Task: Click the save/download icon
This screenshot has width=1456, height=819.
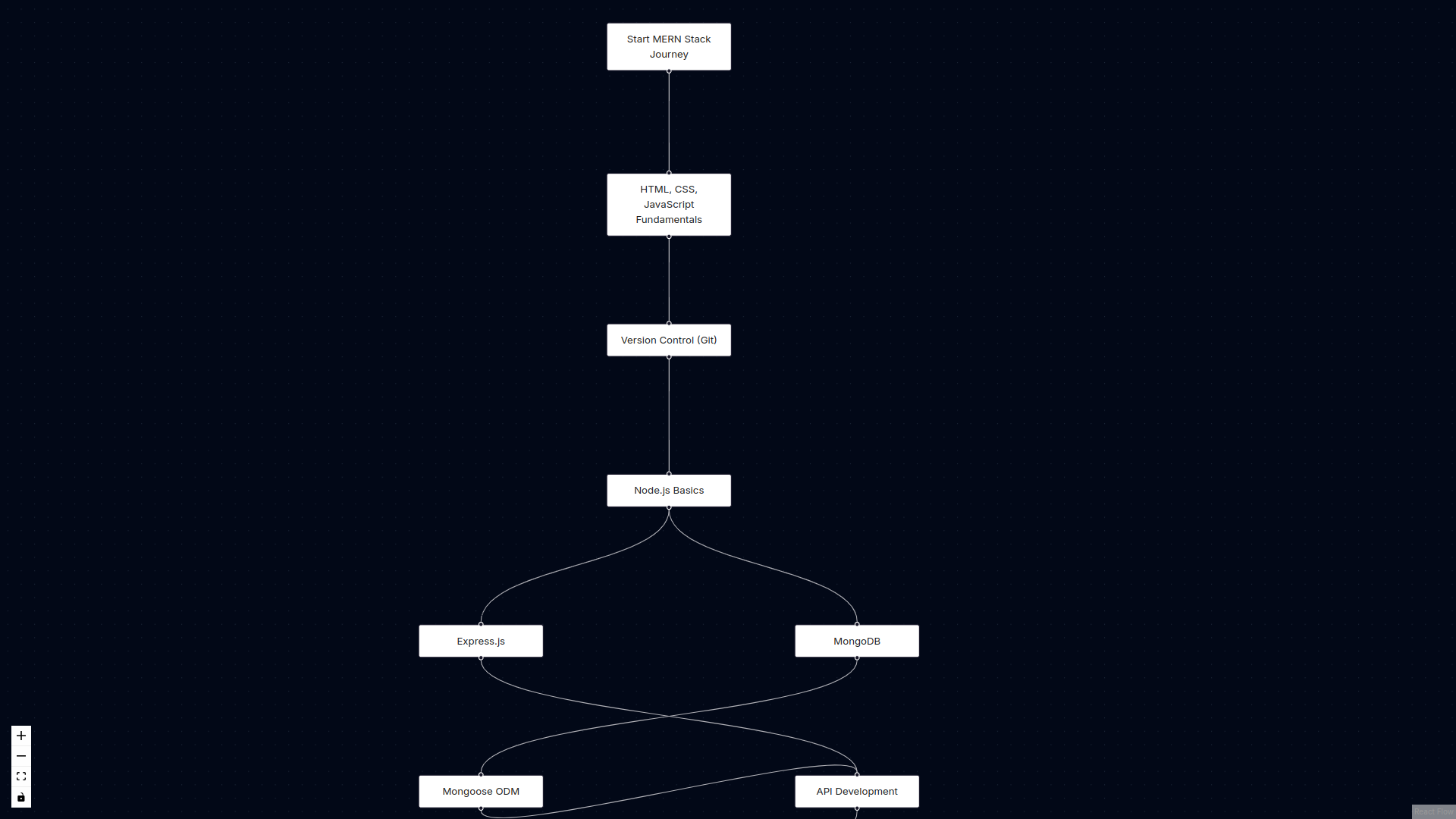Action: [21, 797]
